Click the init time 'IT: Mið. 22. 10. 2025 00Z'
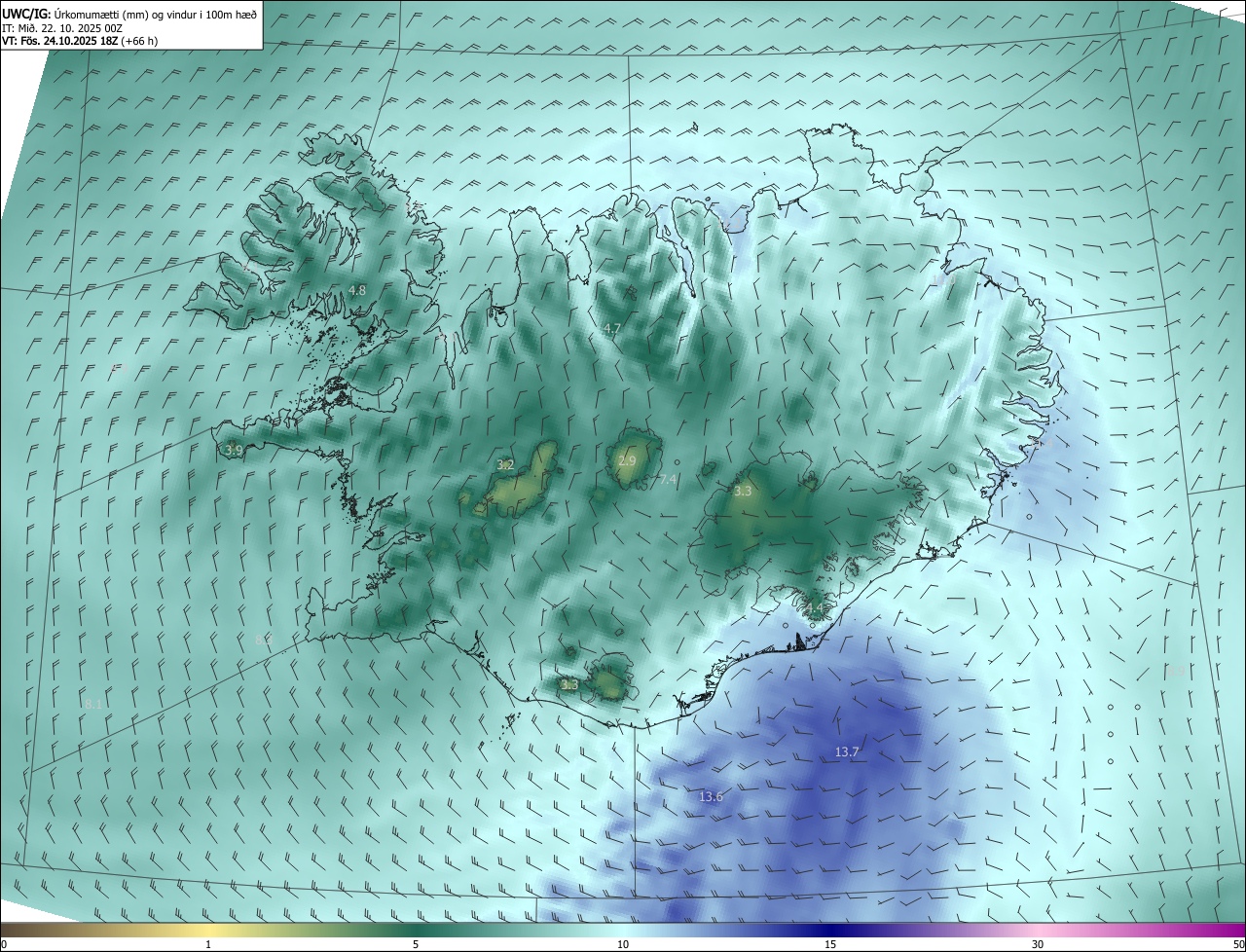The height and width of the screenshot is (952, 1246). 62,28
